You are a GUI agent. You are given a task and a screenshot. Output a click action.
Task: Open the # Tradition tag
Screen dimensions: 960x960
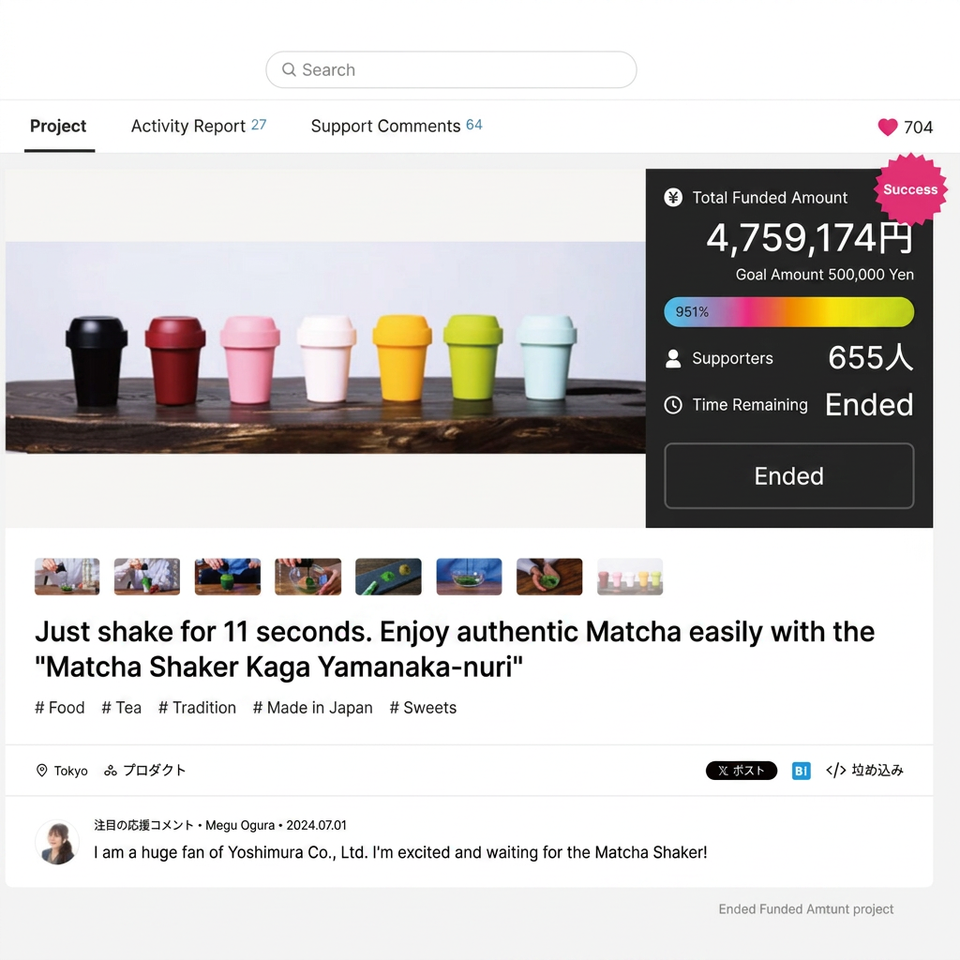[197, 708]
